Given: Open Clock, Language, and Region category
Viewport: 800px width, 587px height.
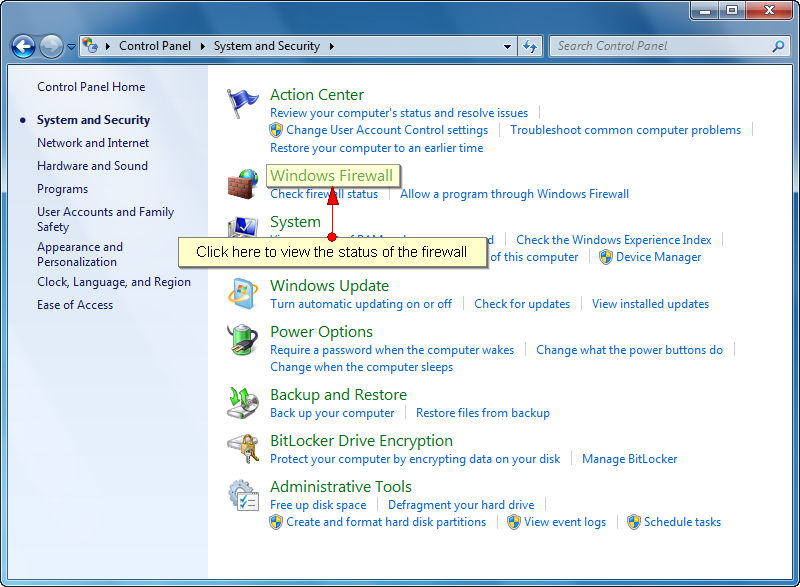Looking at the screenshot, I should tap(114, 282).
